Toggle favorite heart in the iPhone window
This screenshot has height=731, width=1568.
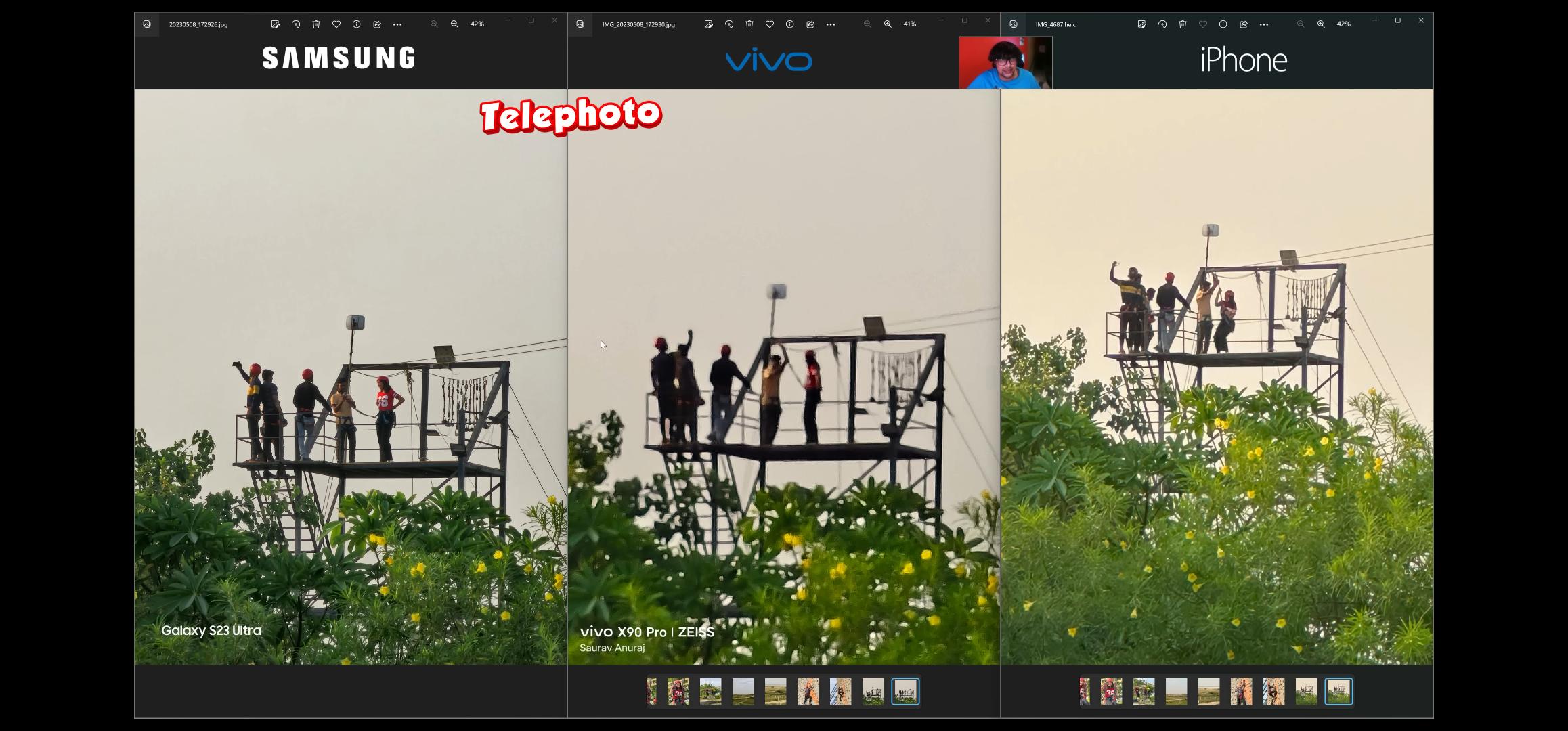[x=1203, y=24]
